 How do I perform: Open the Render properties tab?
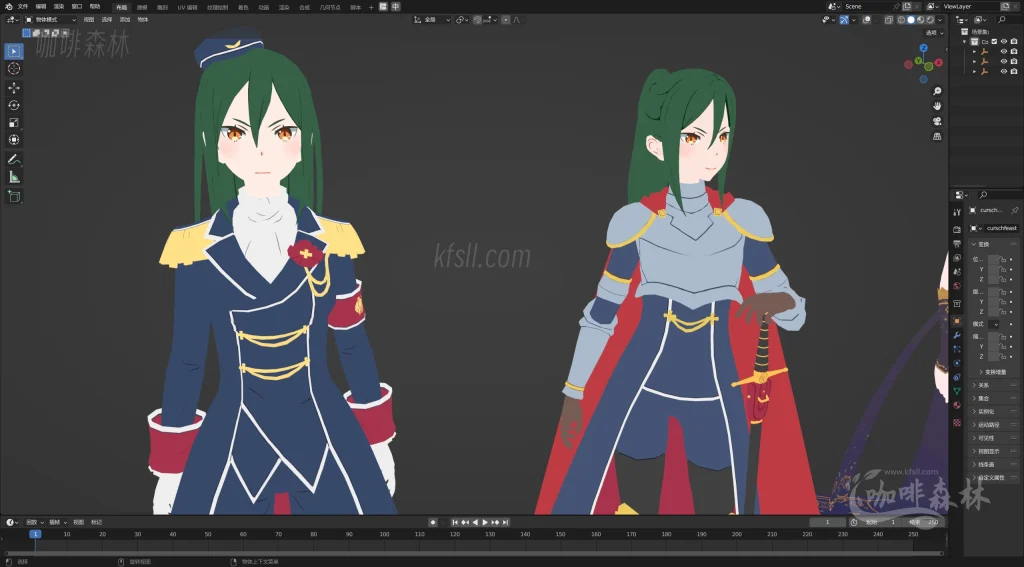(x=957, y=230)
